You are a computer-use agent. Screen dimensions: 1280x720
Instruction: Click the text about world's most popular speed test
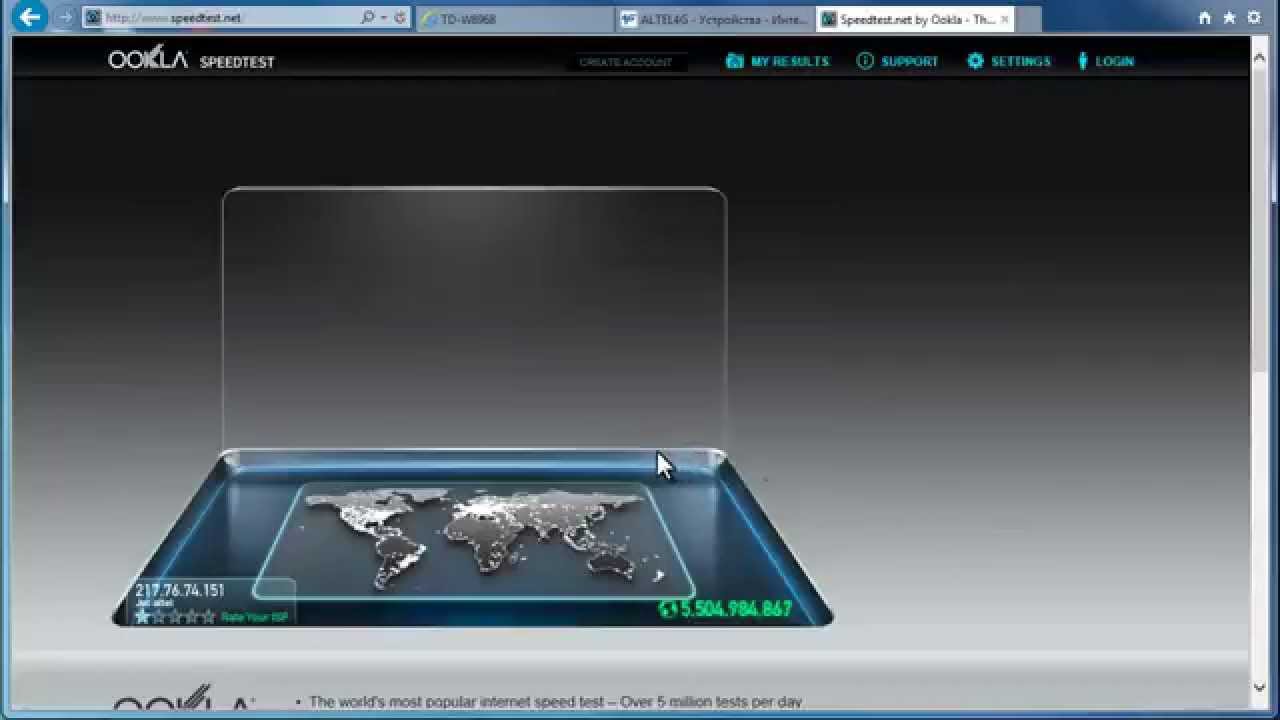[555, 702]
